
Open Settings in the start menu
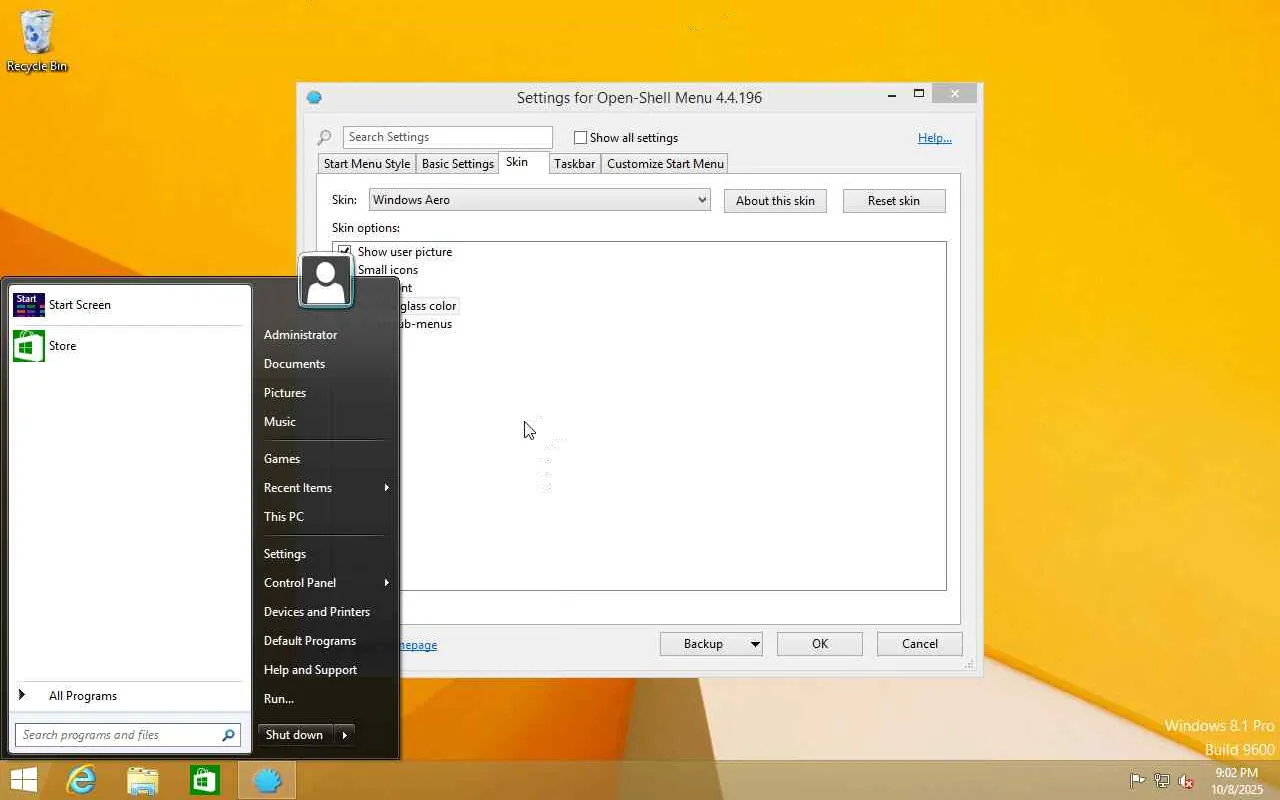(x=285, y=554)
